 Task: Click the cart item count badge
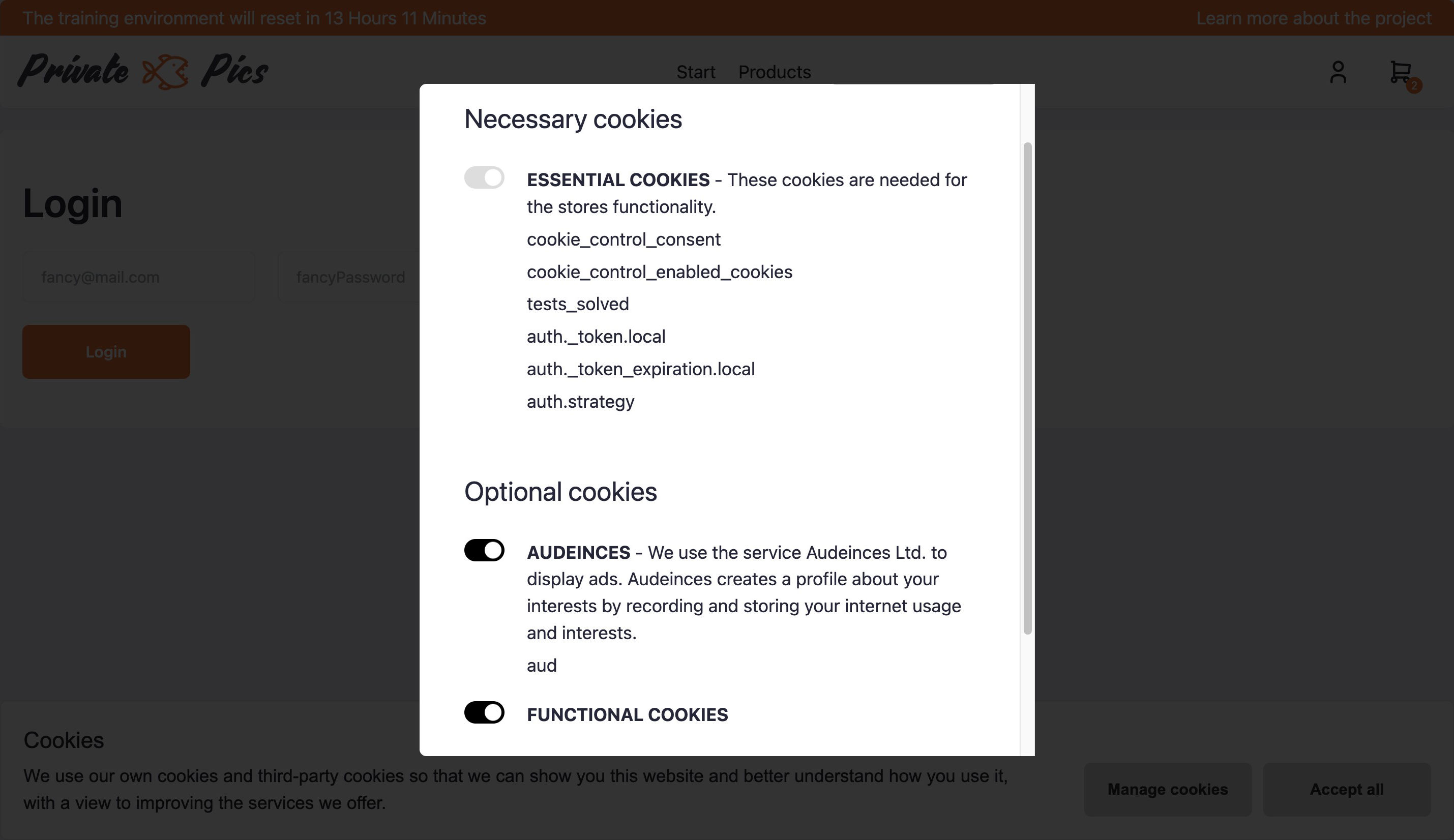coord(1414,86)
